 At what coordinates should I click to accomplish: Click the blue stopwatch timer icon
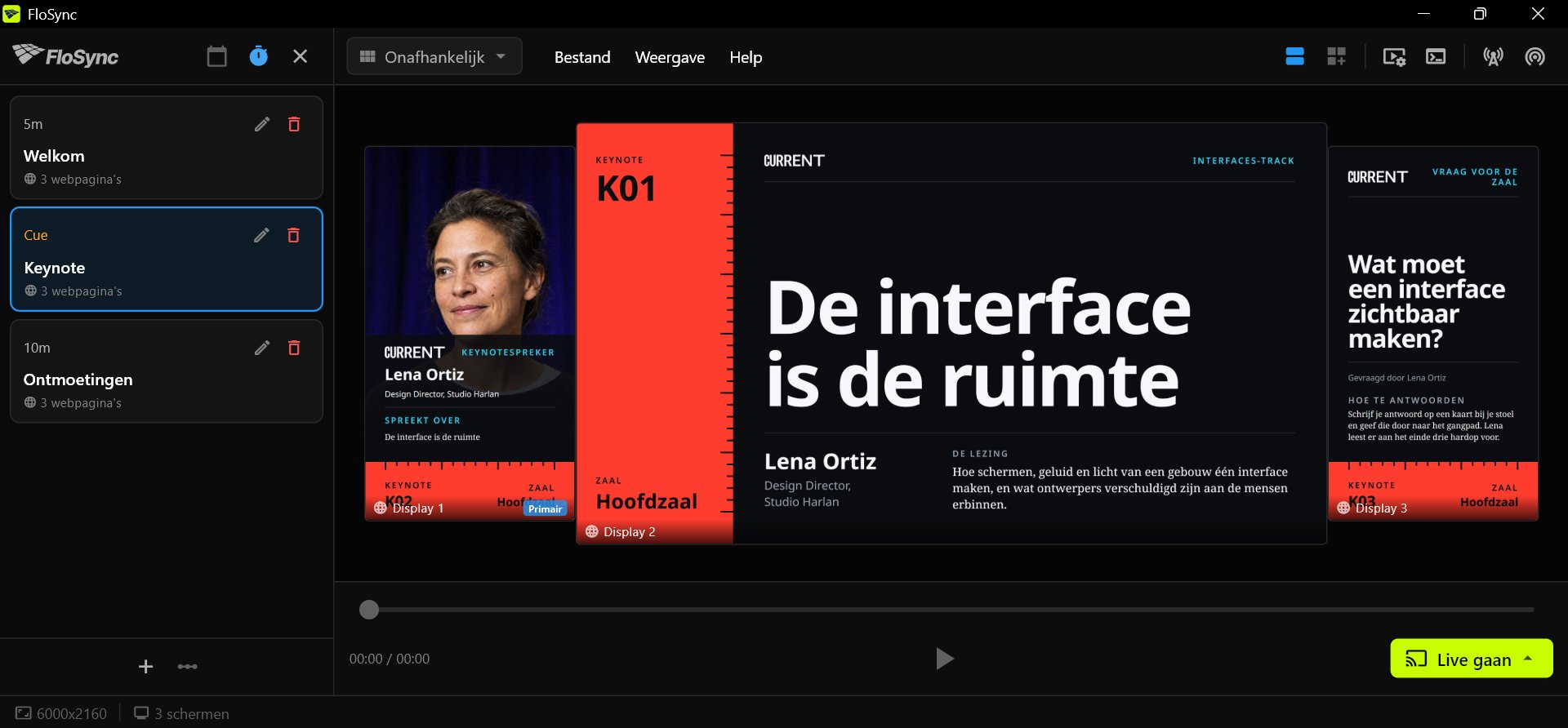tap(258, 56)
